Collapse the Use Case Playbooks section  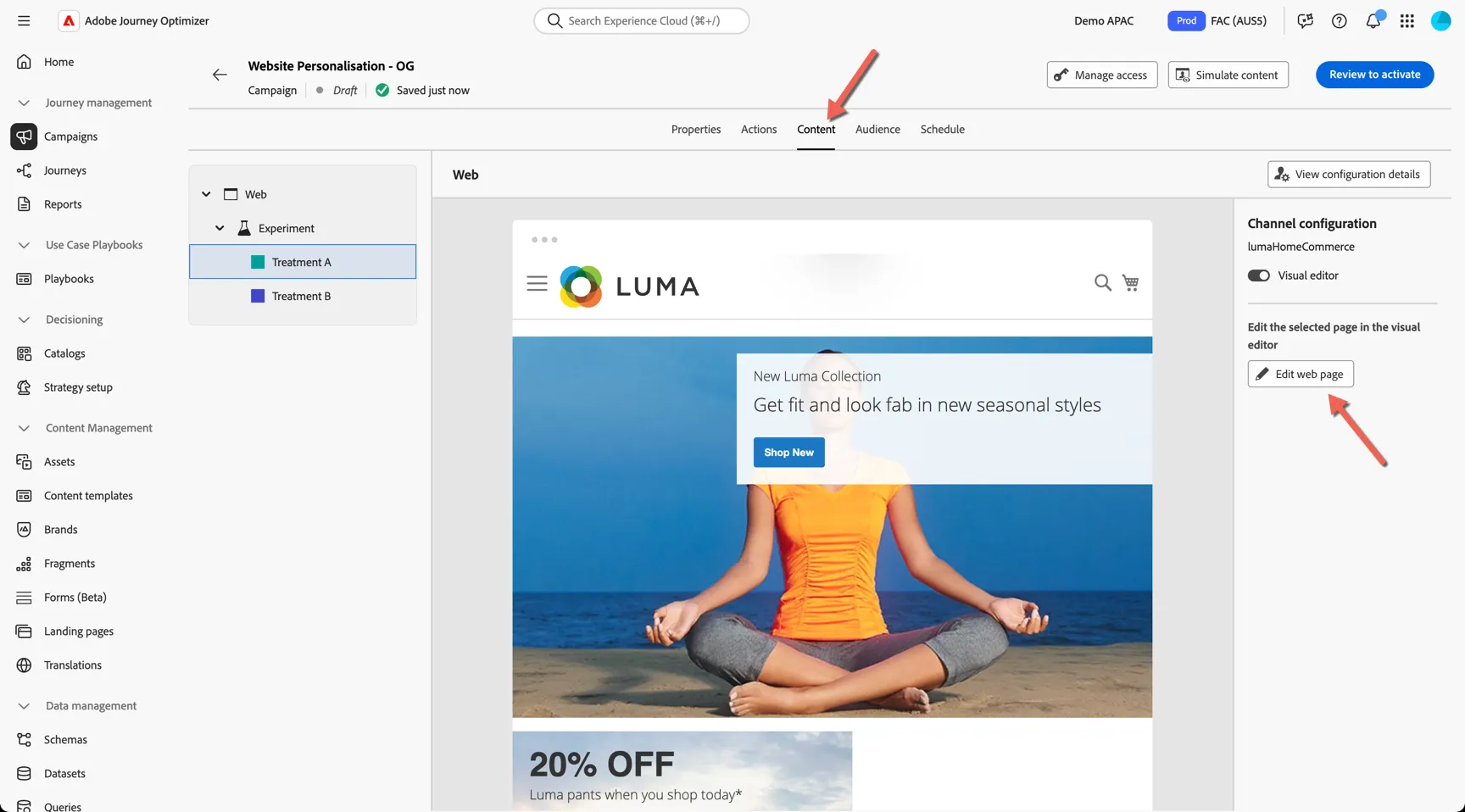coord(24,245)
